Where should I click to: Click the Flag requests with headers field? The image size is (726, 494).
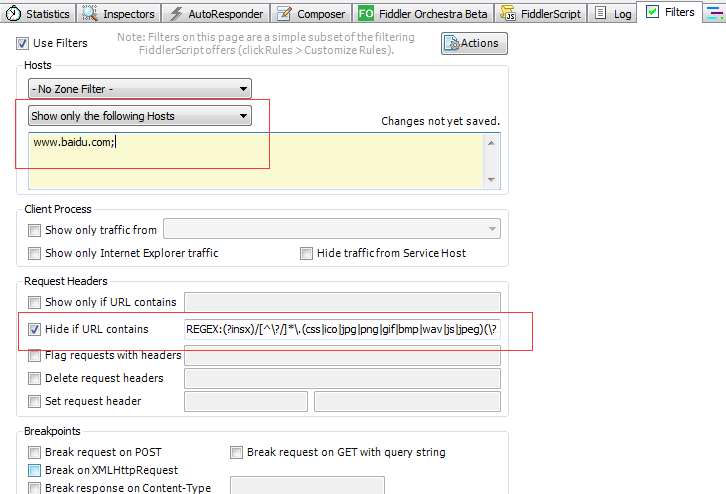tap(342, 356)
